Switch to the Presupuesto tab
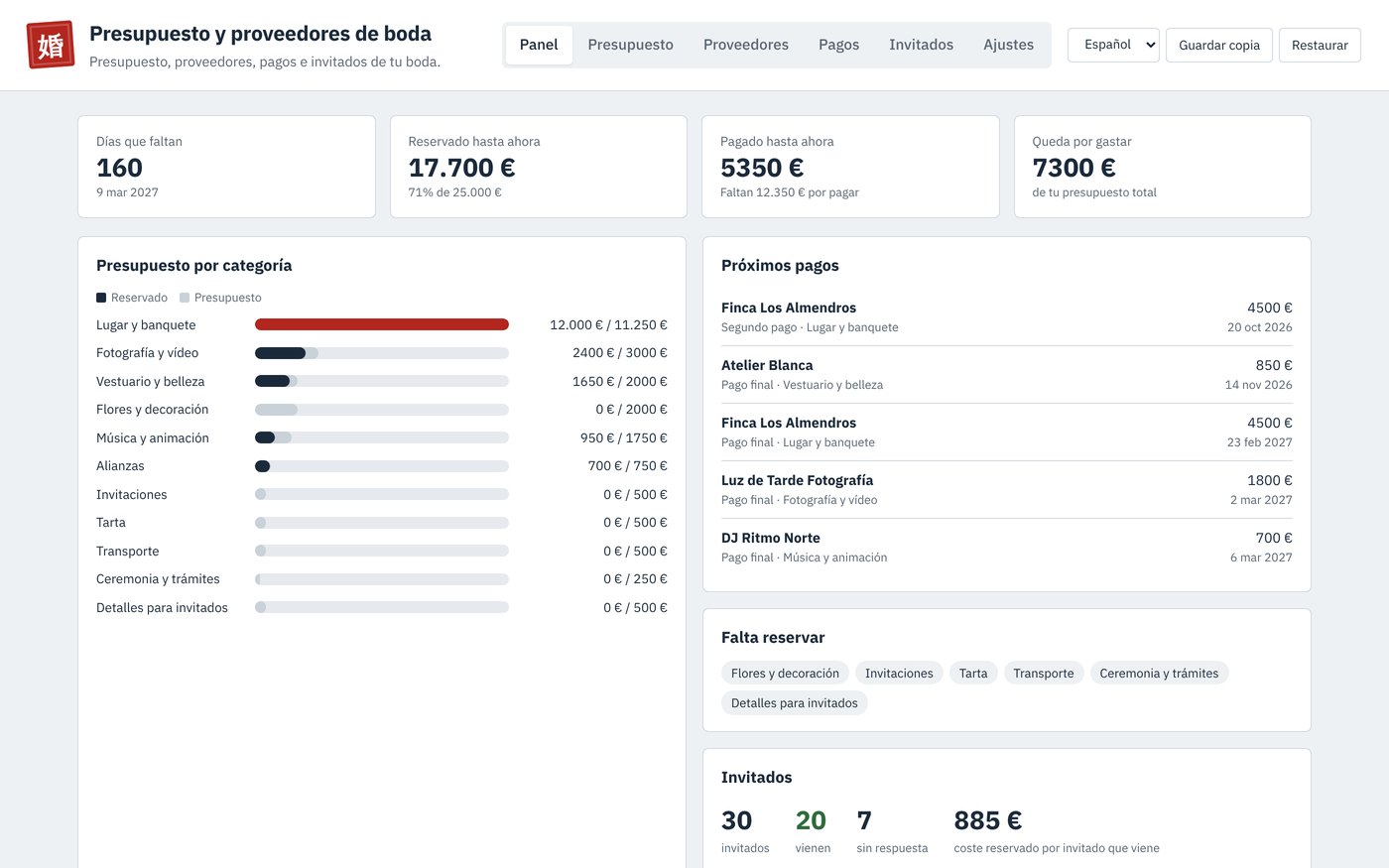Image resolution: width=1389 pixels, height=868 pixels. tap(630, 45)
